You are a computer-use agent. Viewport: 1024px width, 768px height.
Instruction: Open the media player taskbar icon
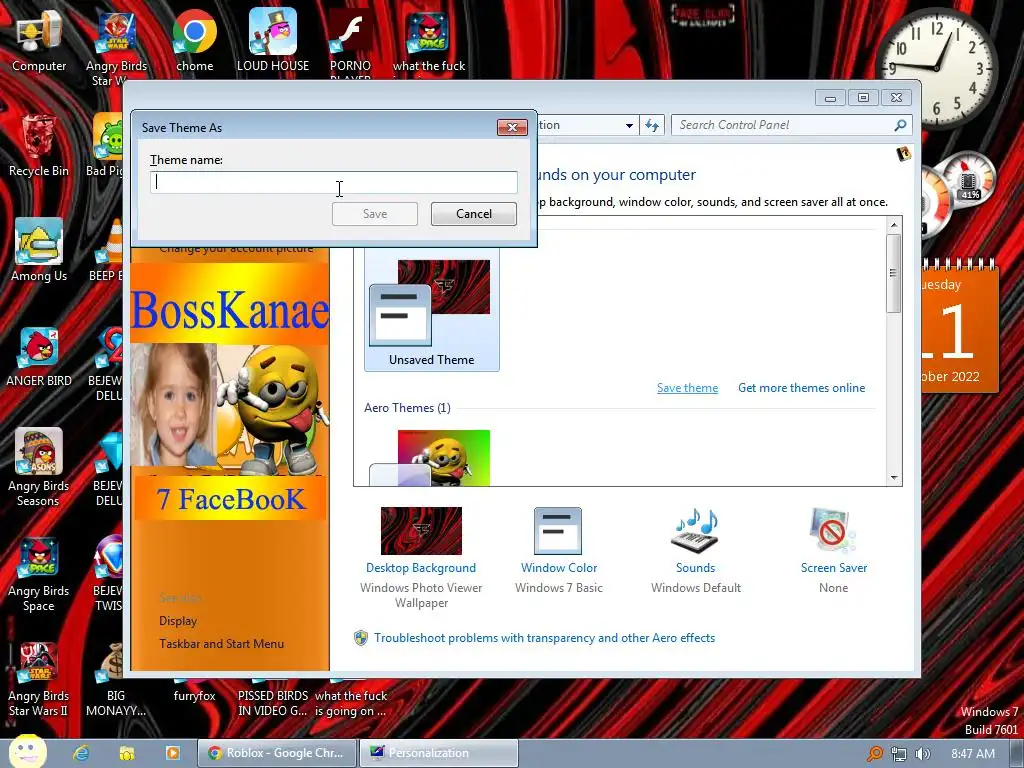pos(173,753)
